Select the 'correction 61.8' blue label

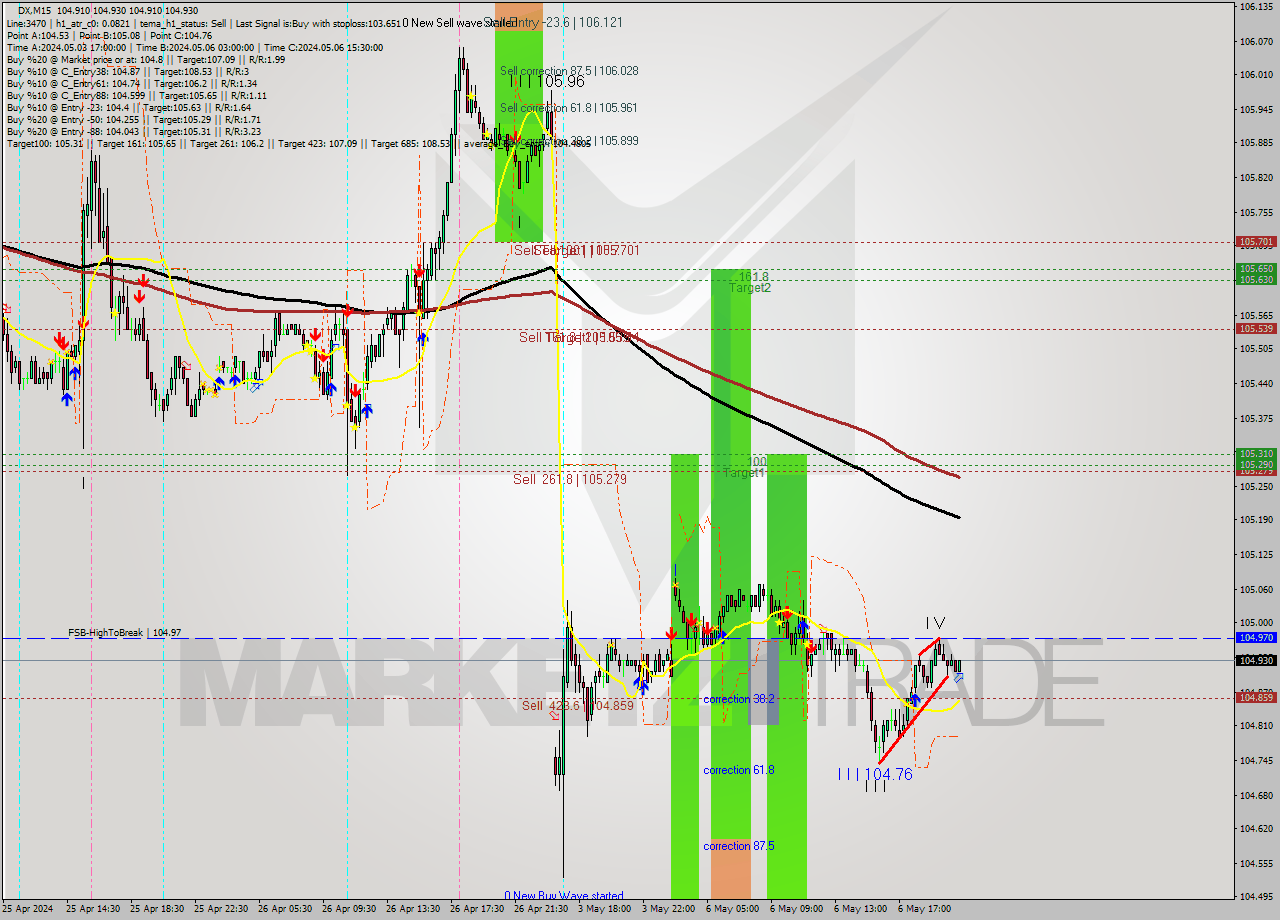(739, 770)
